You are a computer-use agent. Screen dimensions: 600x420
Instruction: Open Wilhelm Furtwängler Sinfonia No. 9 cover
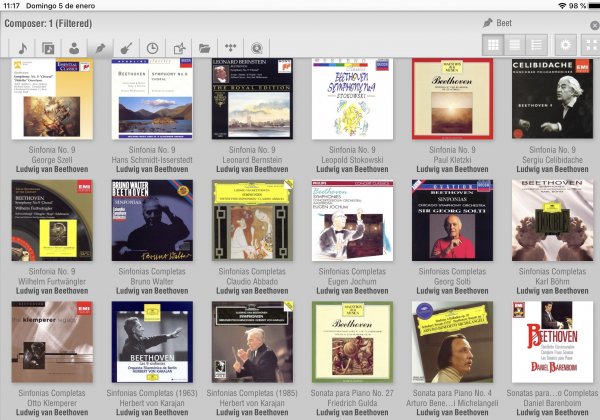click(x=52, y=220)
